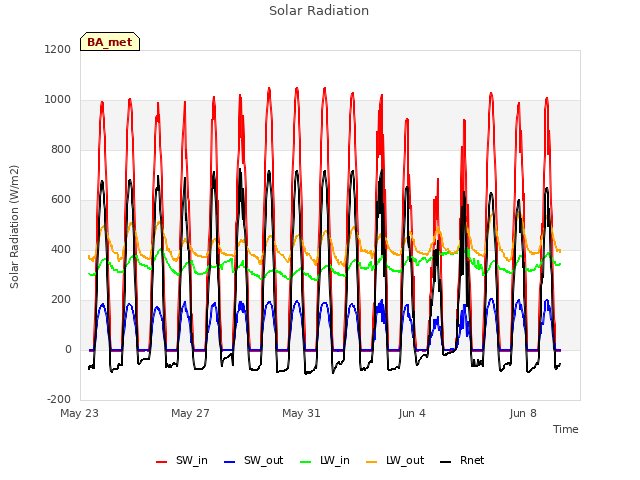This screenshot has height=480, width=640.
Task: Click the 600 y-axis tick label
Action: pyautogui.click(x=61, y=200)
